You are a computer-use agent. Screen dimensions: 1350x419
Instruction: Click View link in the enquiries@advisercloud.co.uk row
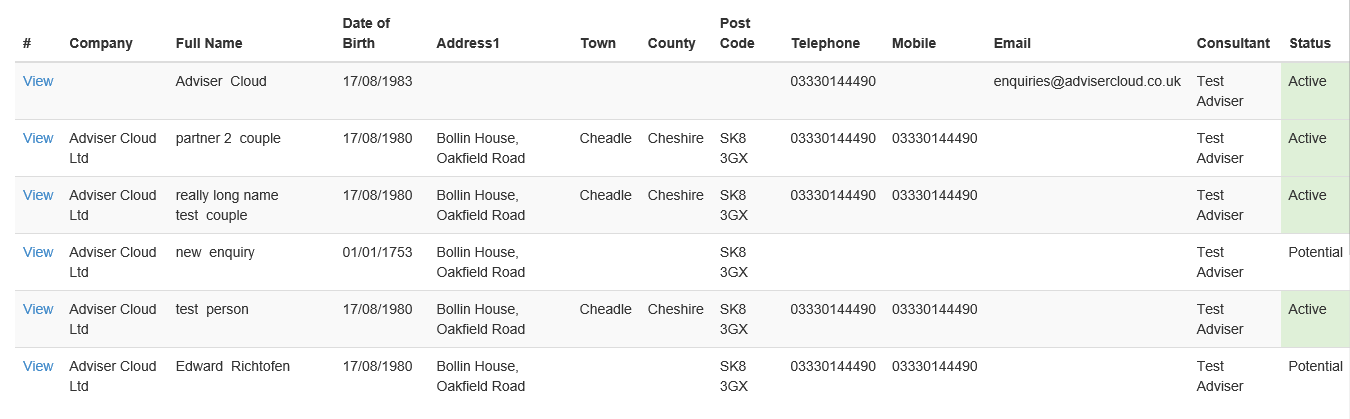click(x=38, y=81)
